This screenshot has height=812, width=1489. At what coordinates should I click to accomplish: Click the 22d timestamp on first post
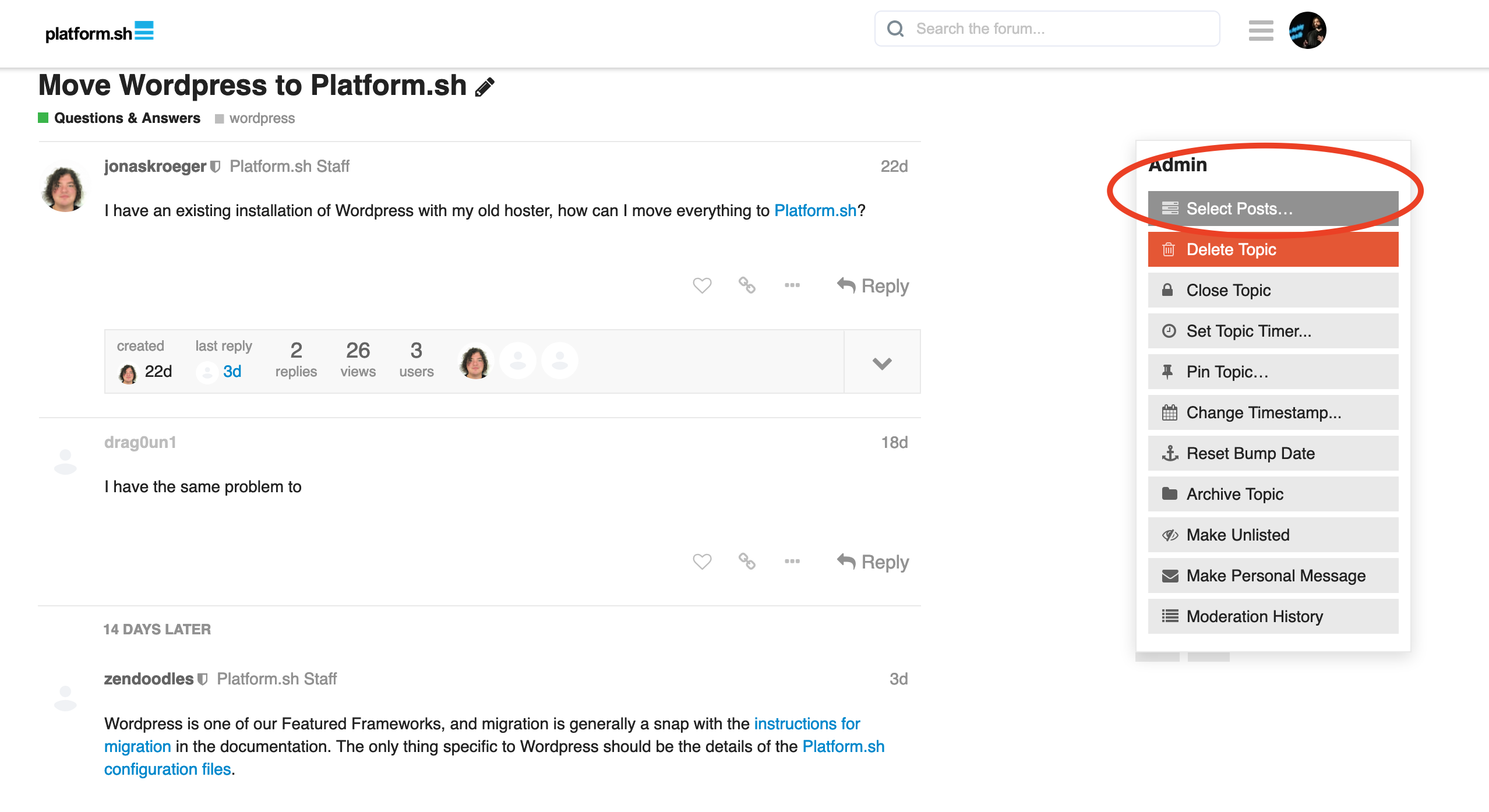[x=894, y=167]
